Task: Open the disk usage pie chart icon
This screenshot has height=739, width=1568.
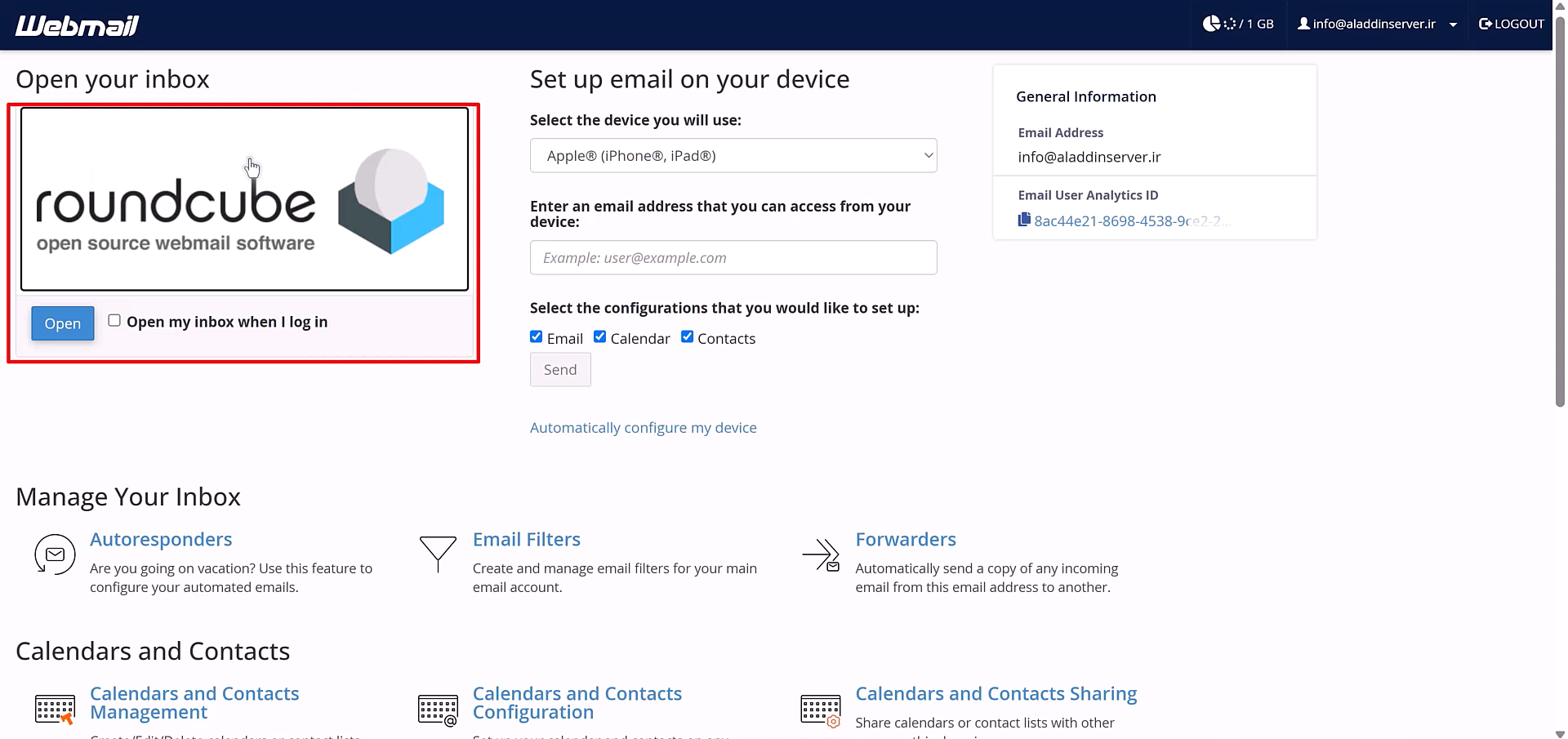Action: point(1211,24)
